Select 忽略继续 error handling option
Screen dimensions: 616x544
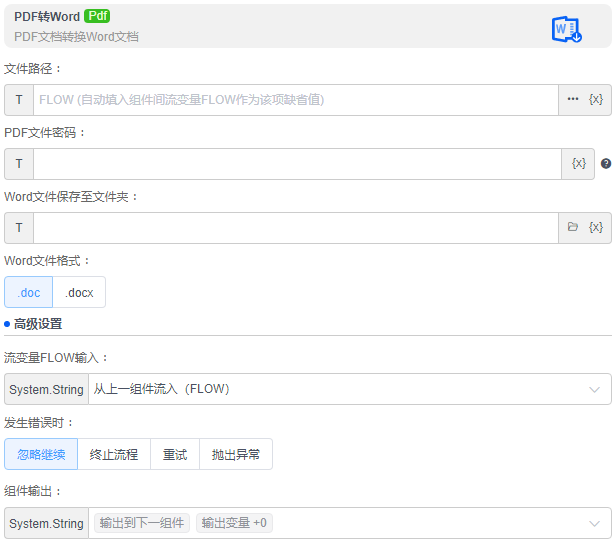41,454
